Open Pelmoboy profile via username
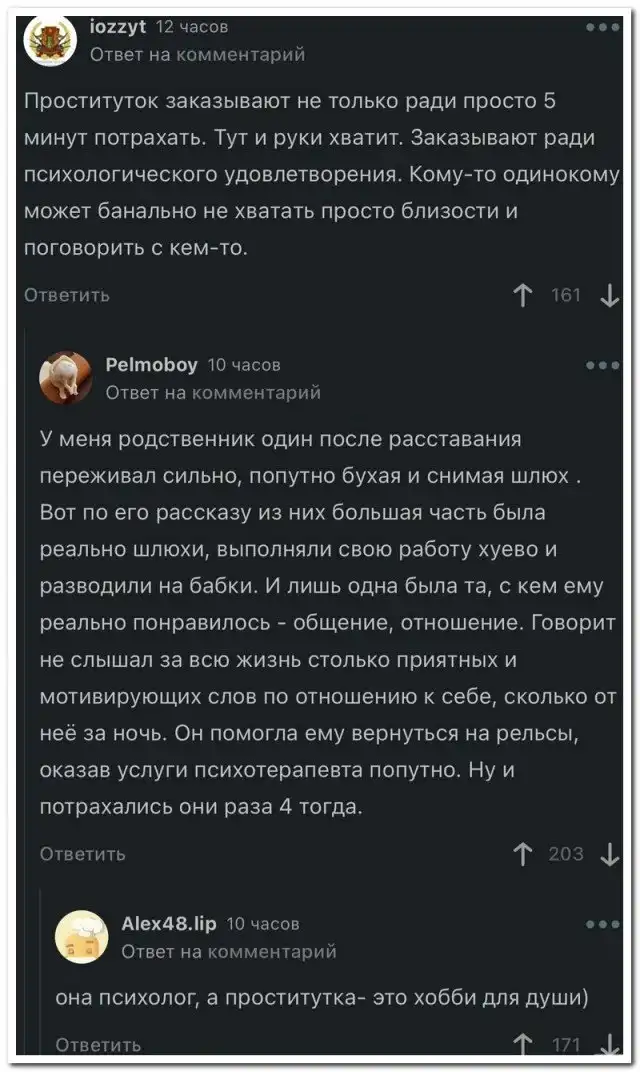This screenshot has width=640, height=1072. [151, 365]
